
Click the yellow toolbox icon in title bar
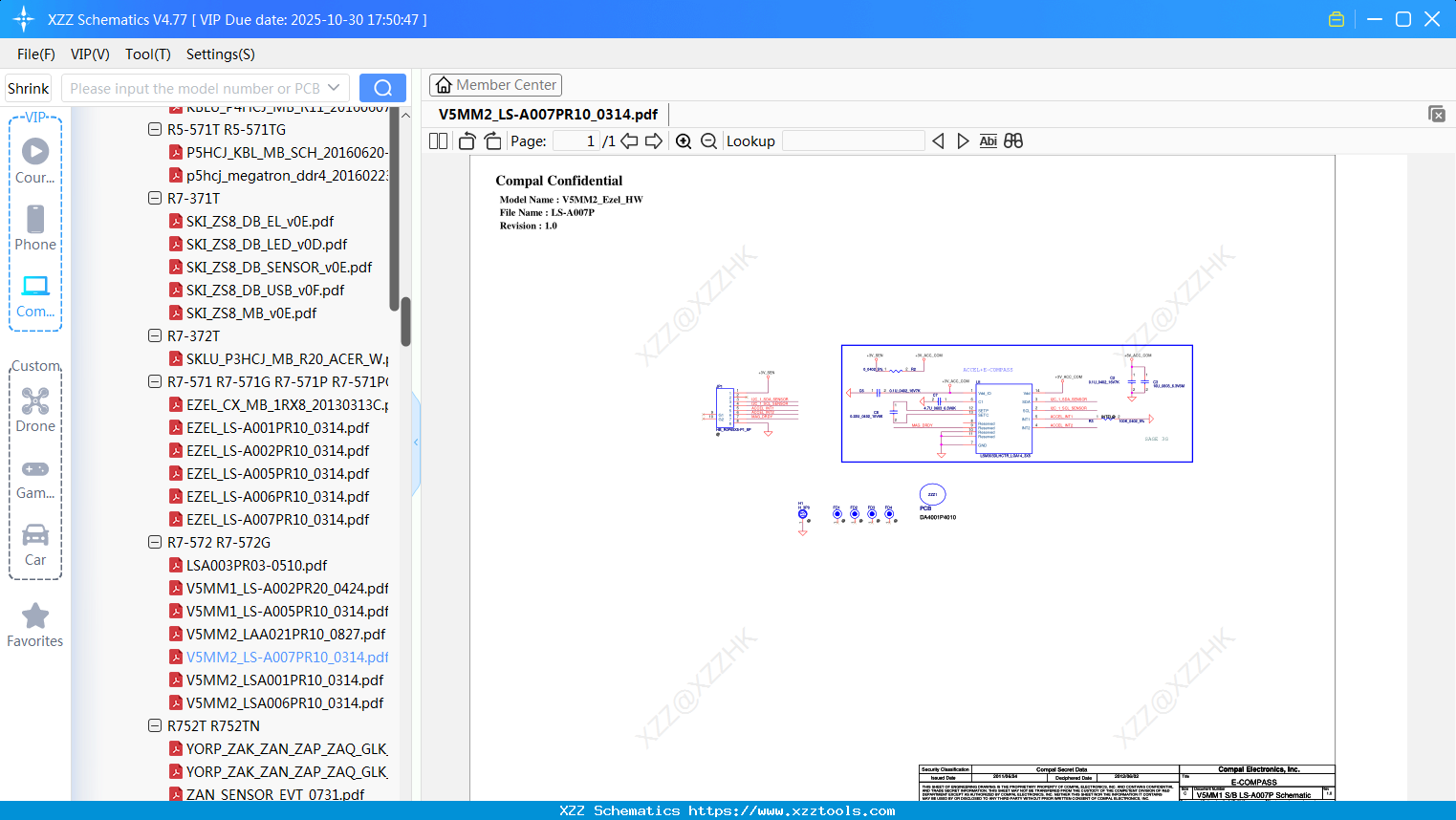tap(1336, 19)
